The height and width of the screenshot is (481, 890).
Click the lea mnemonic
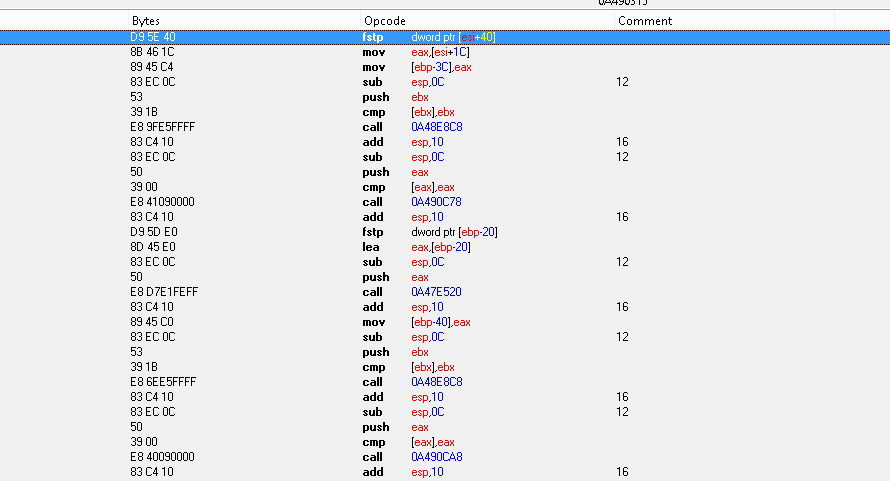tap(371, 247)
